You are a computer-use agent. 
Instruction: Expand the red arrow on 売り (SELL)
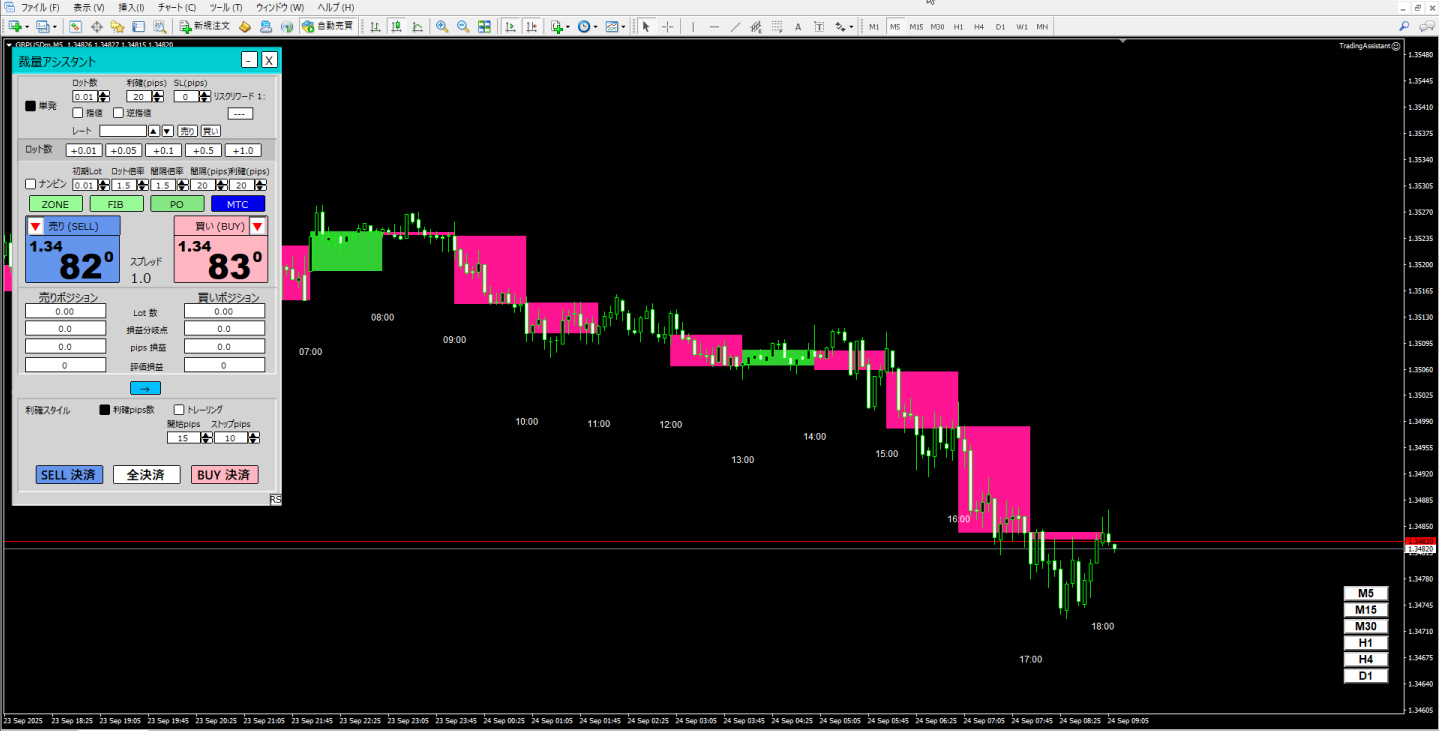36,227
